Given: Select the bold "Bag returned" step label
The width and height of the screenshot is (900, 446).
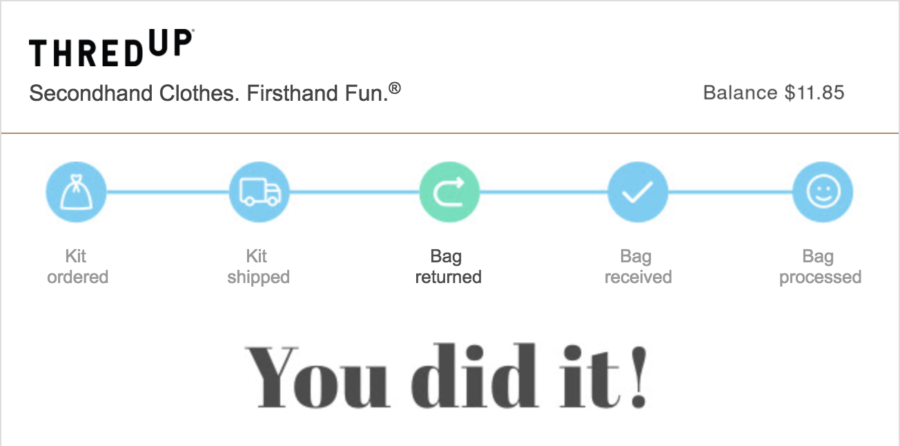Looking at the screenshot, I should (x=449, y=267).
